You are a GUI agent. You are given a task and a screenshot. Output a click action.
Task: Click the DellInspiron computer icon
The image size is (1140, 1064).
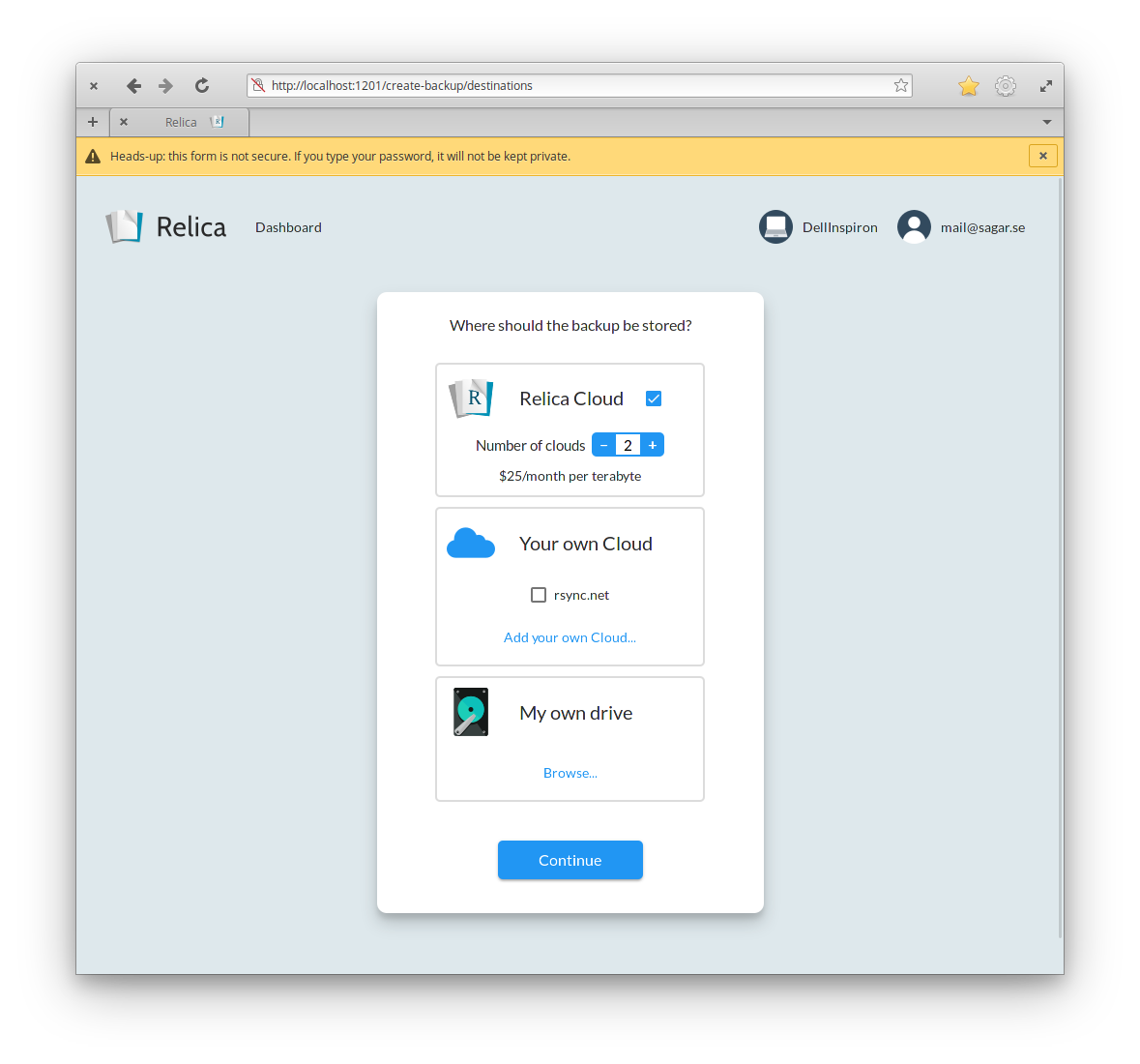[775, 227]
